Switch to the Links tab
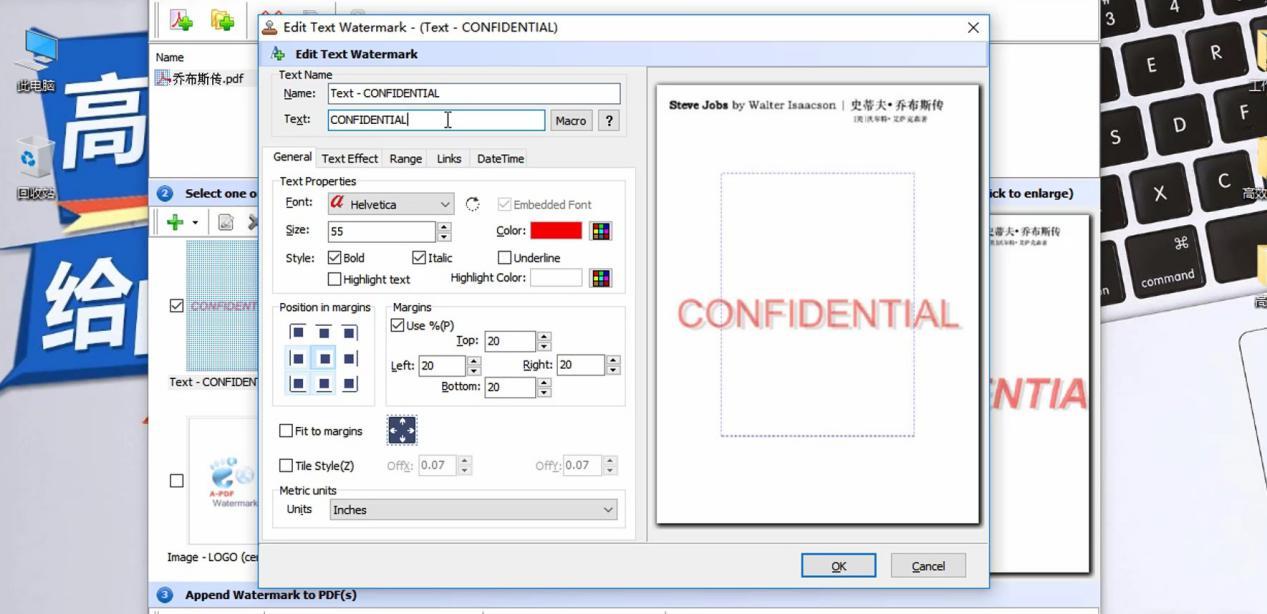The width and height of the screenshot is (1267, 614). click(x=449, y=158)
